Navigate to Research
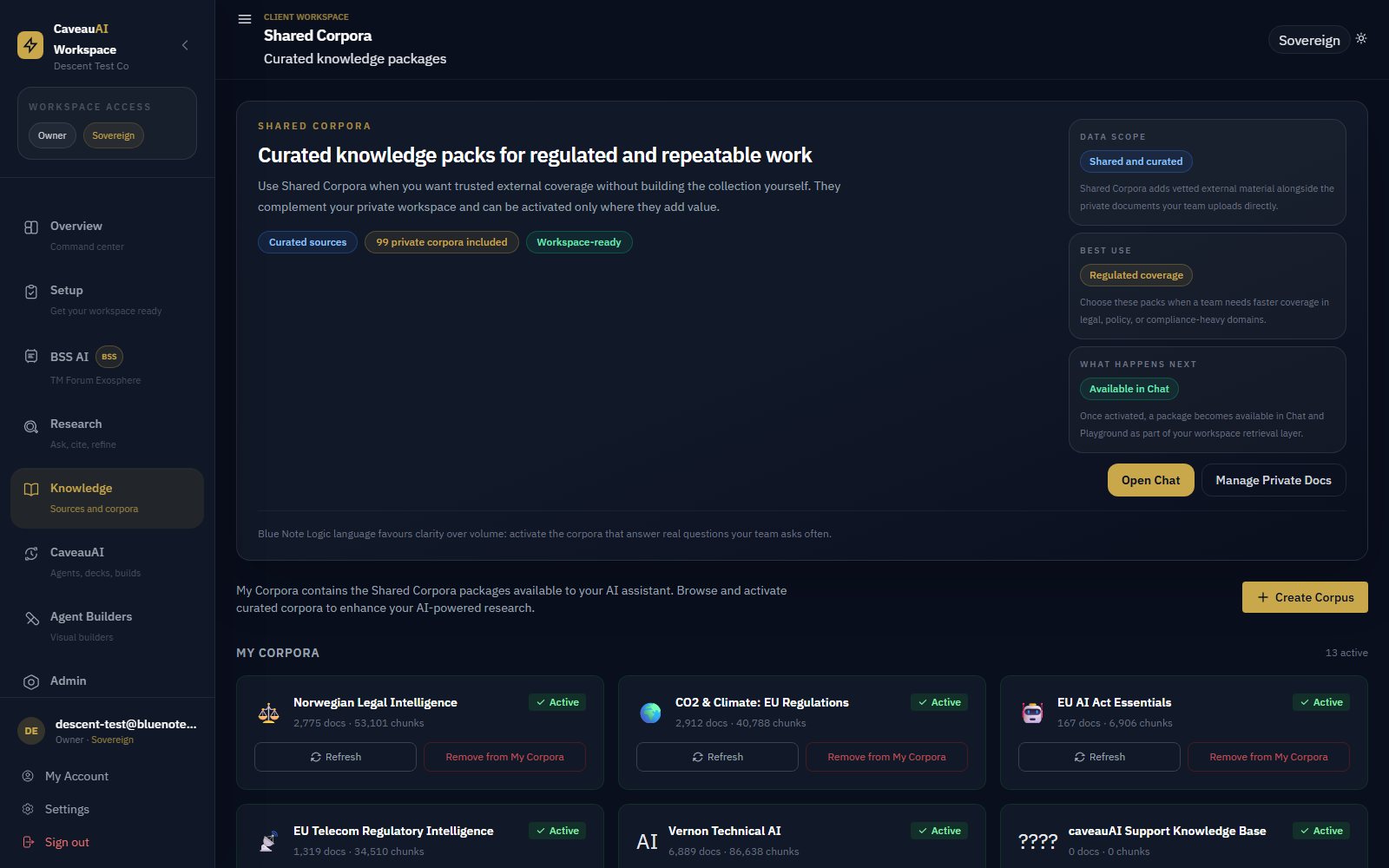1389x868 pixels. click(107, 433)
